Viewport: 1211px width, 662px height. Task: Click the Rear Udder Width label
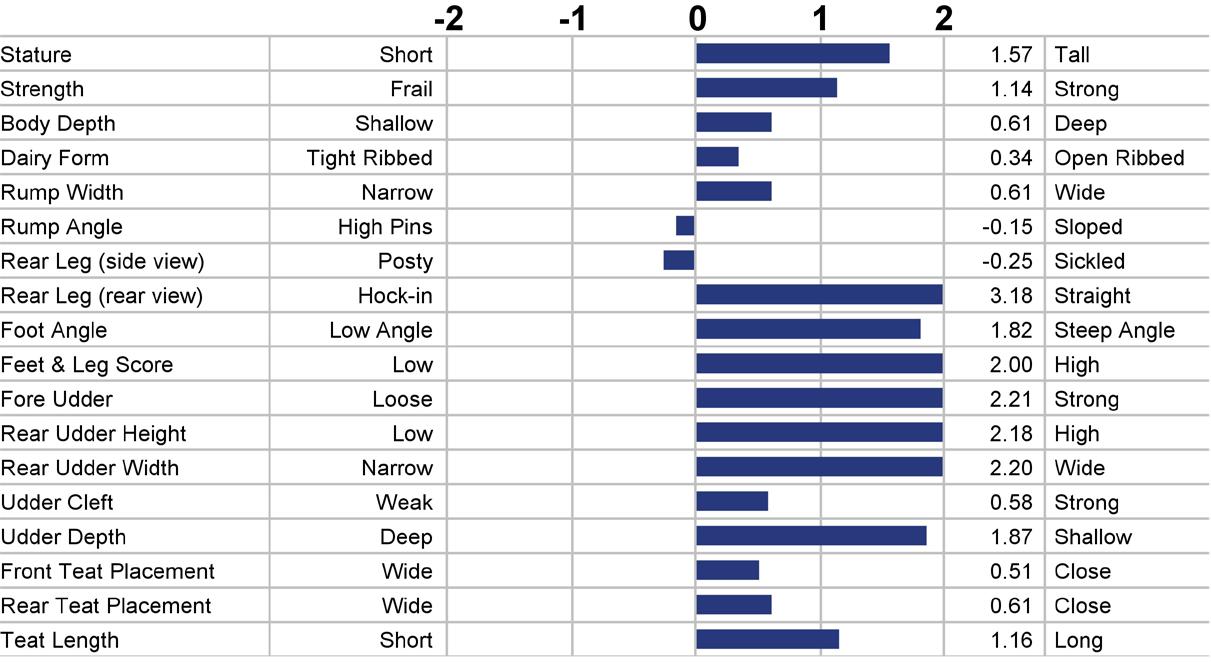pyautogui.click(x=90, y=468)
